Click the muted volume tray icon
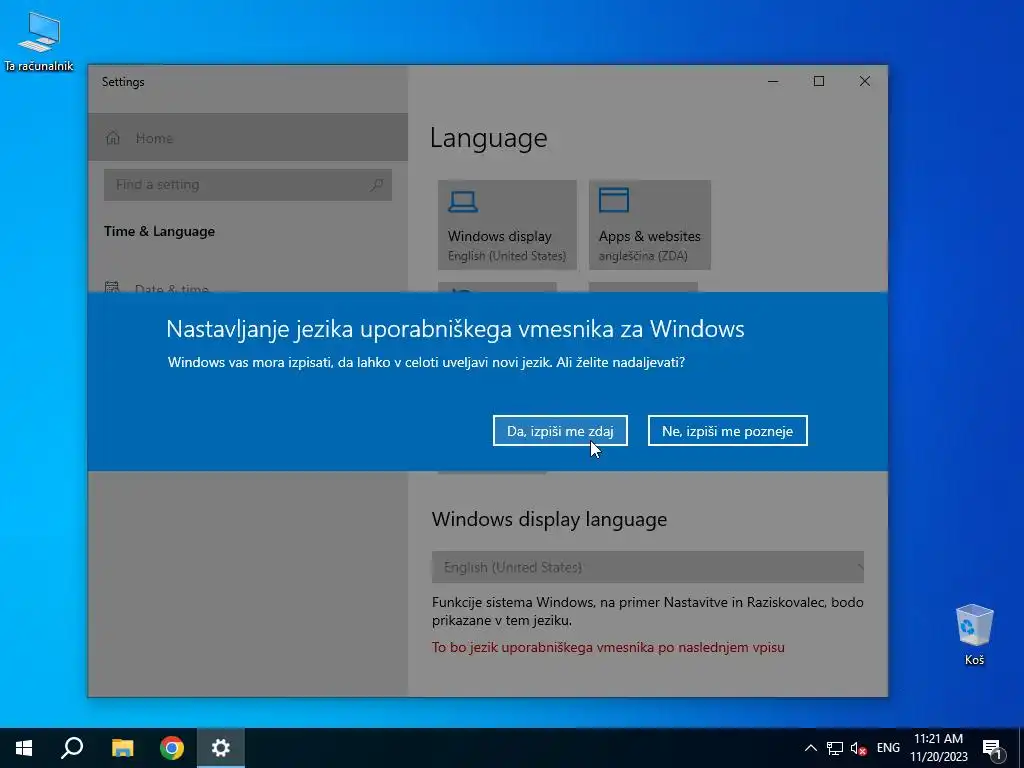Screen dimensions: 1024x768 pyautogui.click(x=859, y=748)
